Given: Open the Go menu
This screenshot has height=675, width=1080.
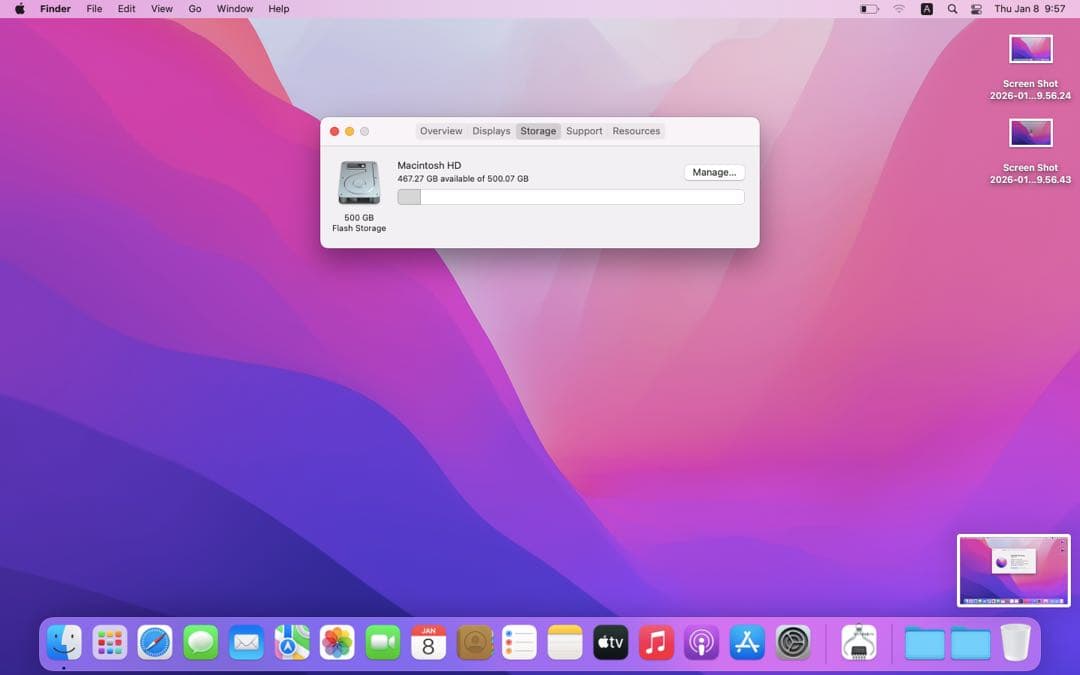Looking at the screenshot, I should [x=195, y=9].
